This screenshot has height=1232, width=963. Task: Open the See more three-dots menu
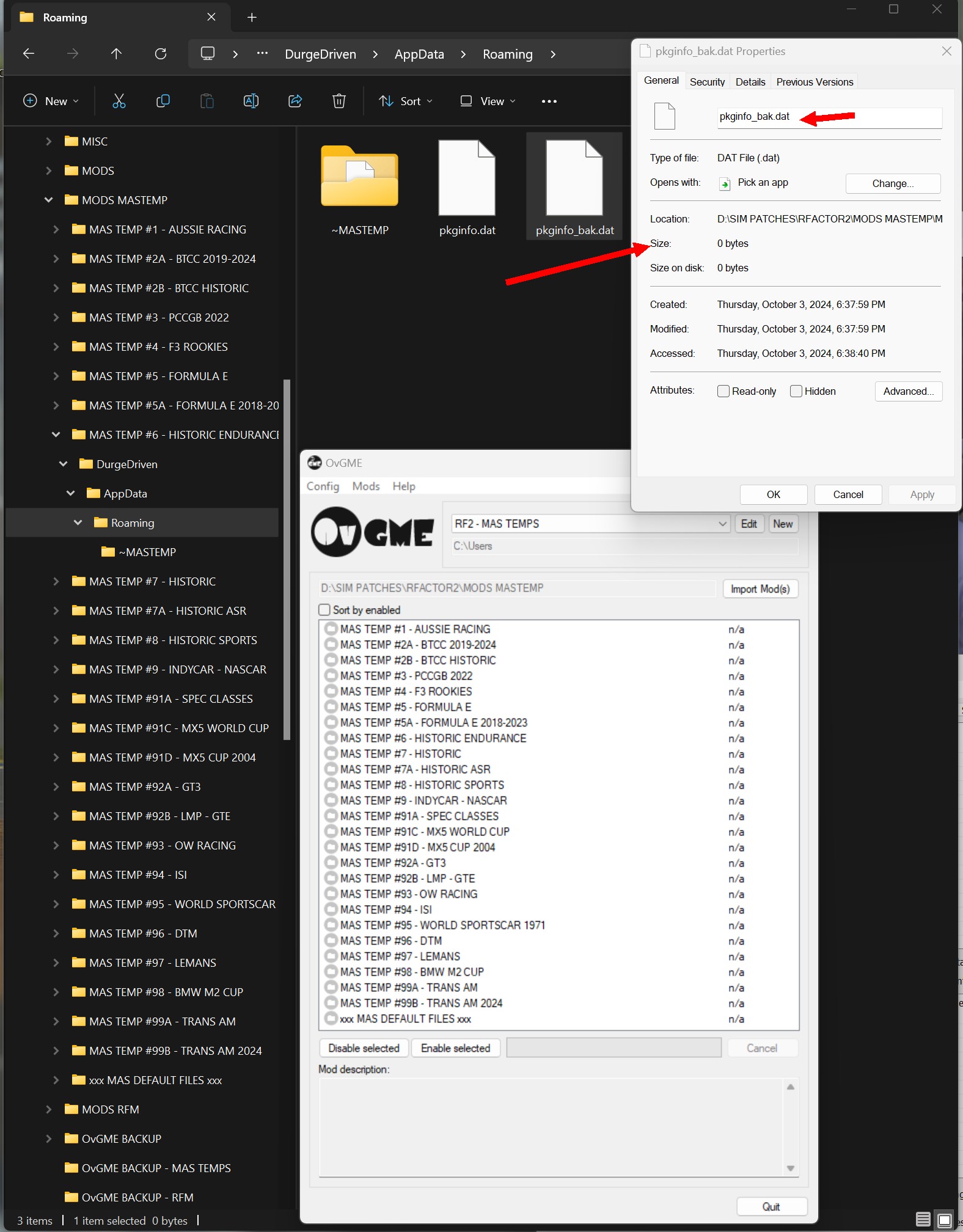[549, 101]
